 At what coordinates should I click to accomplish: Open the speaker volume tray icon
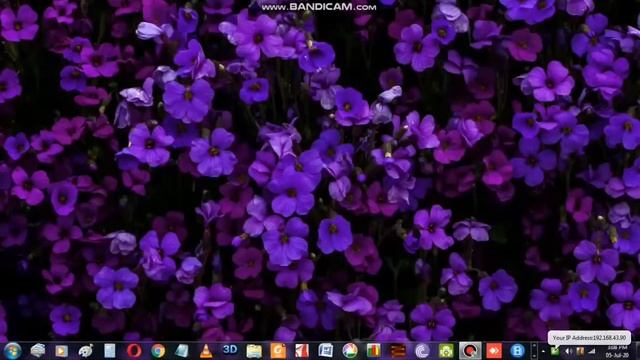pyautogui.click(x=568, y=351)
